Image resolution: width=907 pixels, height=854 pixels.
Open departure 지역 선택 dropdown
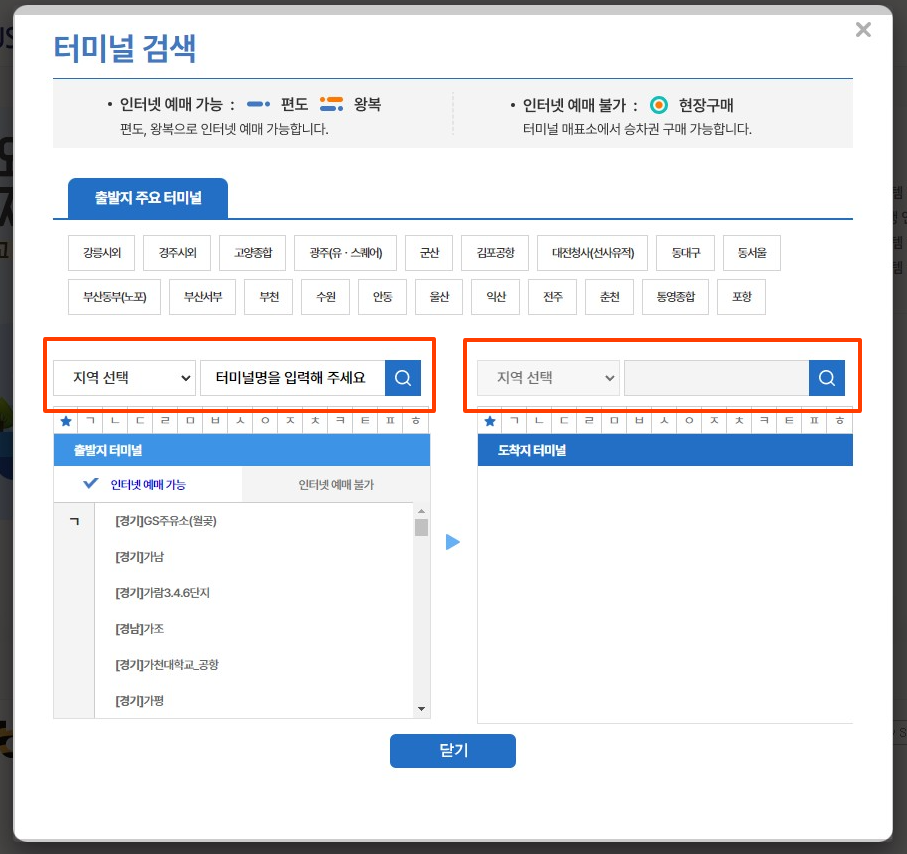pos(125,378)
